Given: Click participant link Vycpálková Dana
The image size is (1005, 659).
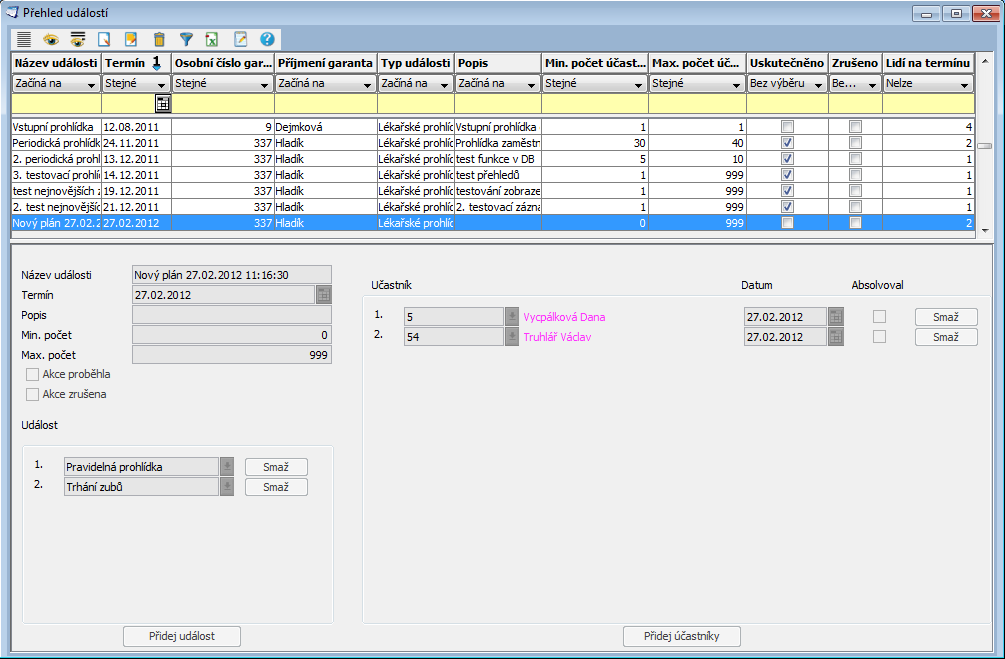Looking at the screenshot, I should (x=564, y=317).
